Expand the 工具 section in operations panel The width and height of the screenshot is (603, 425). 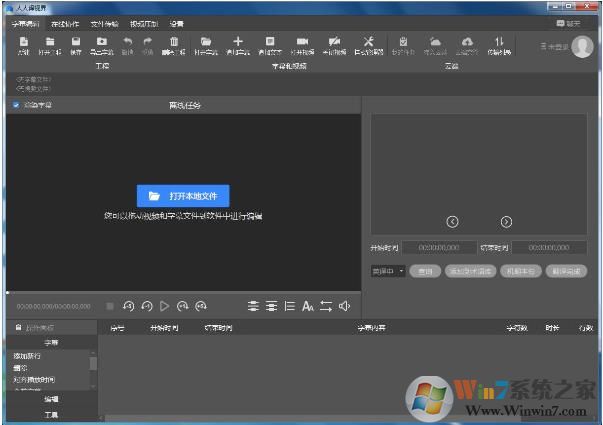51,413
